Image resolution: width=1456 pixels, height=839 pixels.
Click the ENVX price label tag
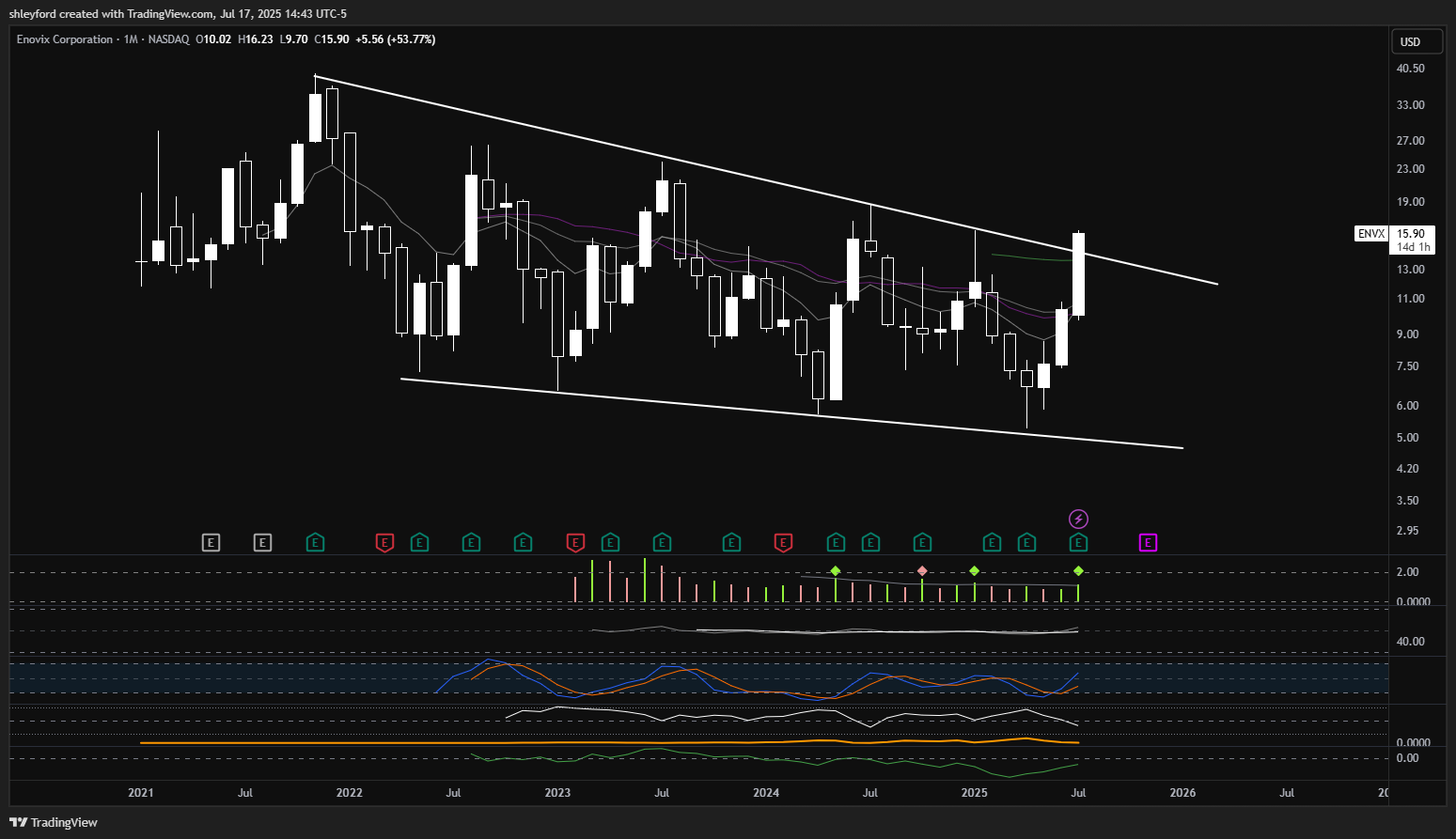1371,234
